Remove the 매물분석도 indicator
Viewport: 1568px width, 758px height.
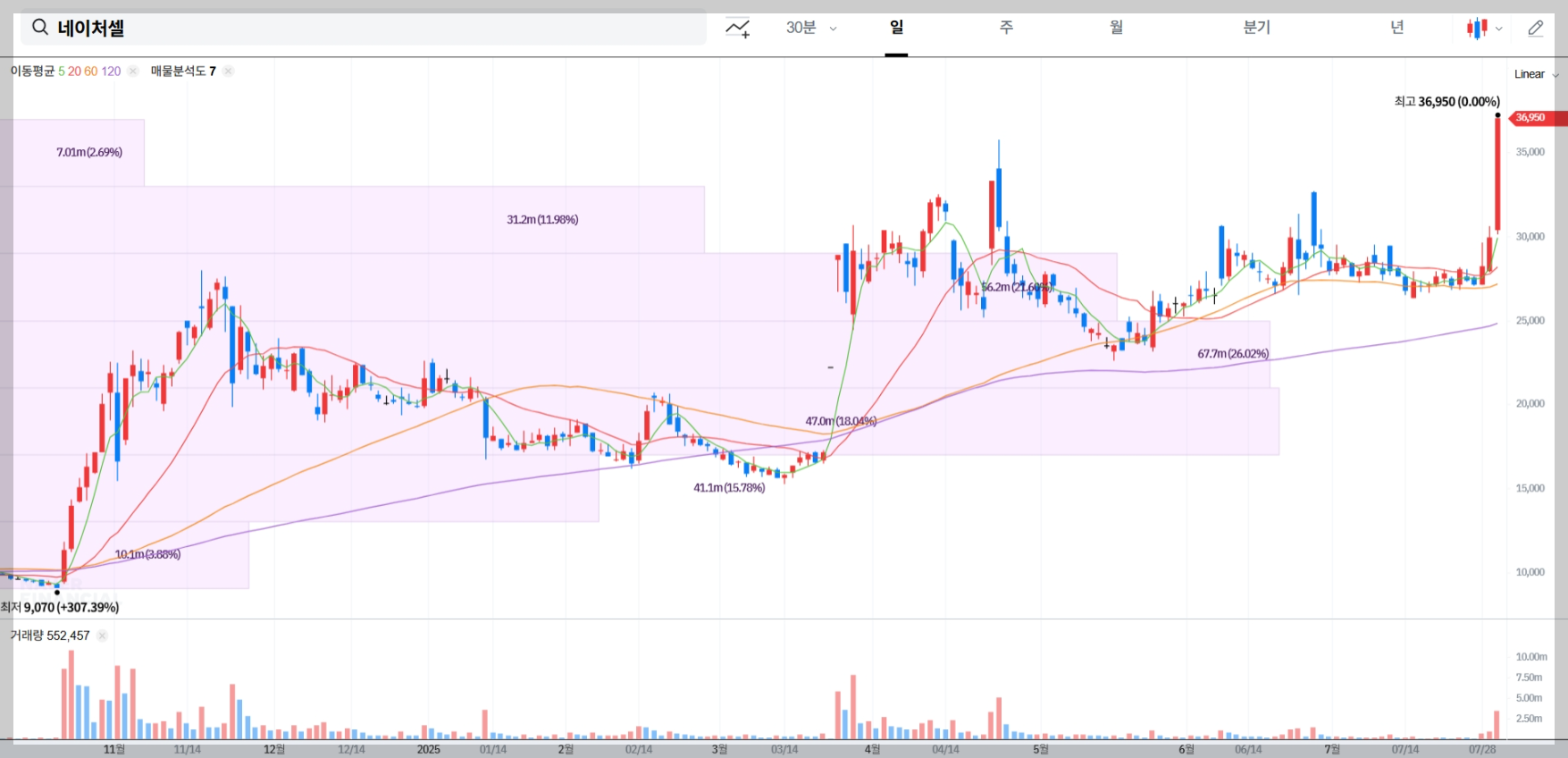(x=229, y=71)
